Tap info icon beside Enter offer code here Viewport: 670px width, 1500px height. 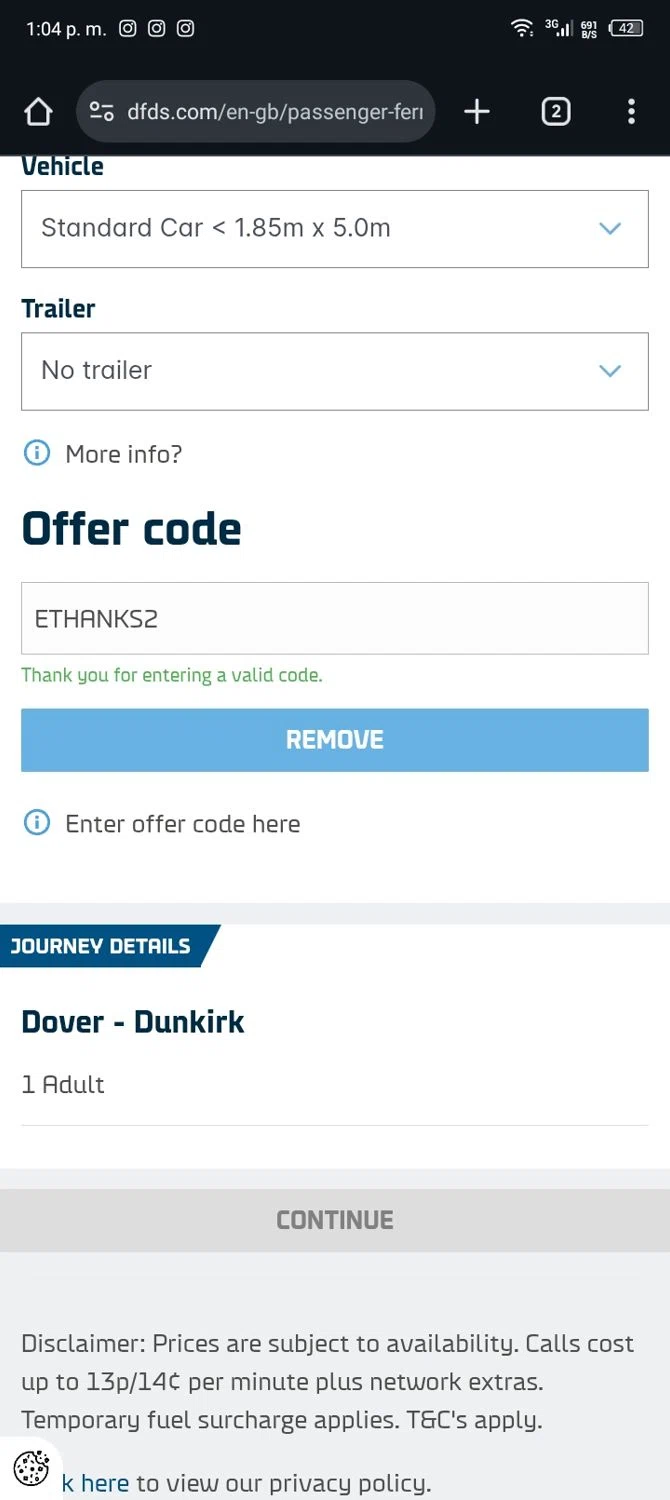(36, 824)
